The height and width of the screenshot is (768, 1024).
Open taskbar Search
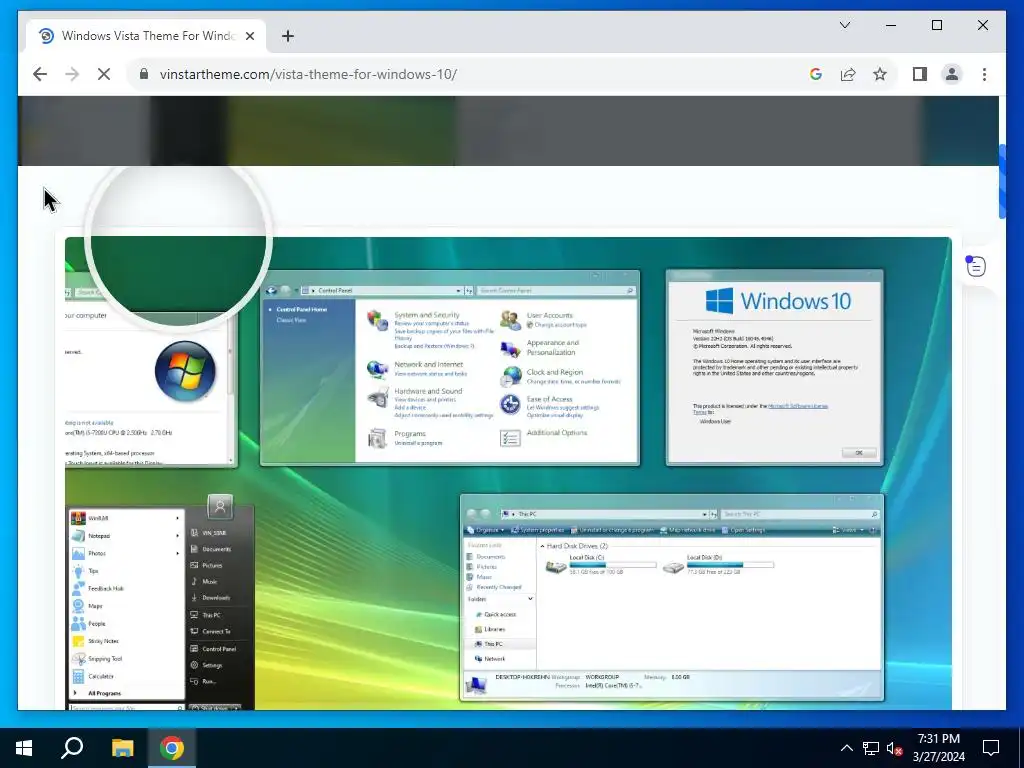72,748
